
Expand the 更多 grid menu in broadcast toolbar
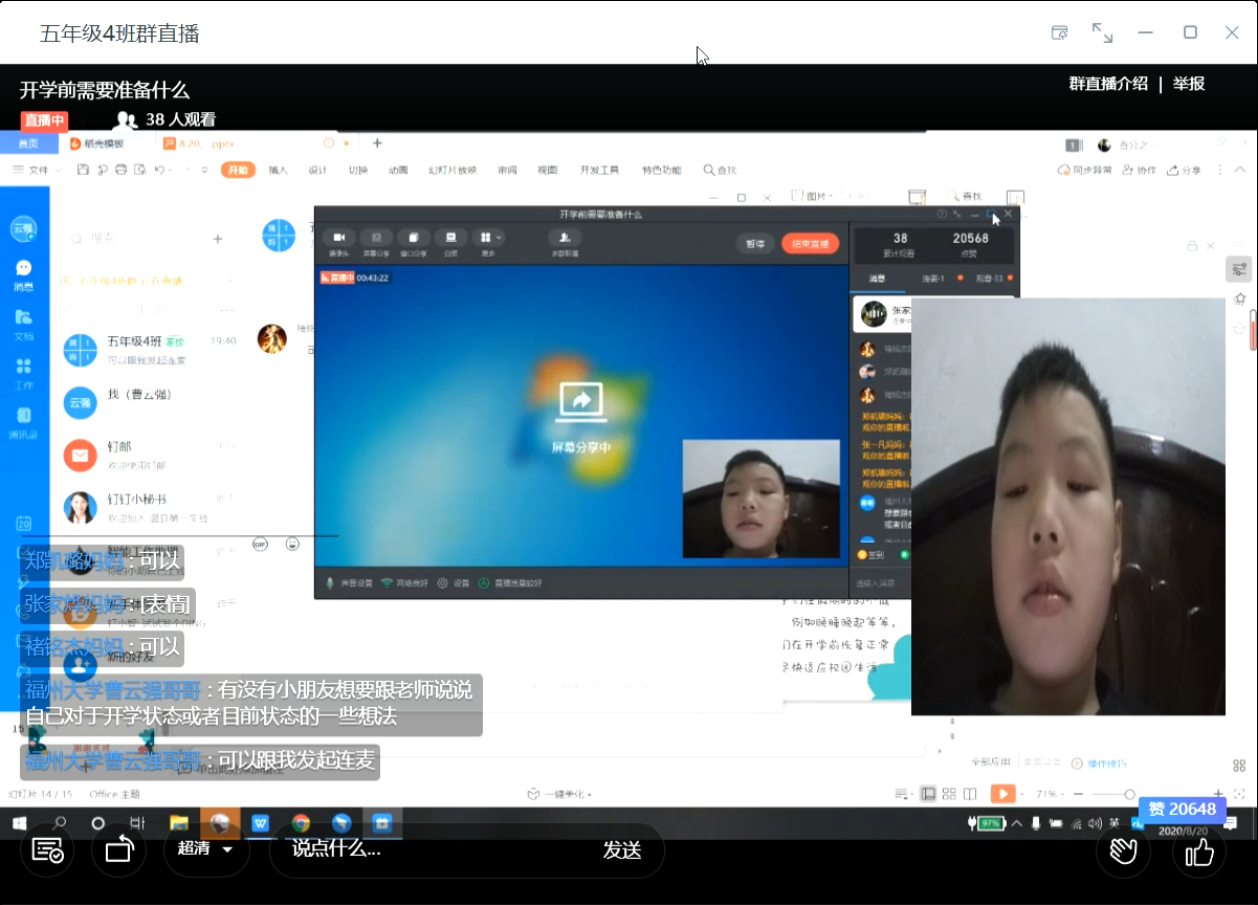490,239
